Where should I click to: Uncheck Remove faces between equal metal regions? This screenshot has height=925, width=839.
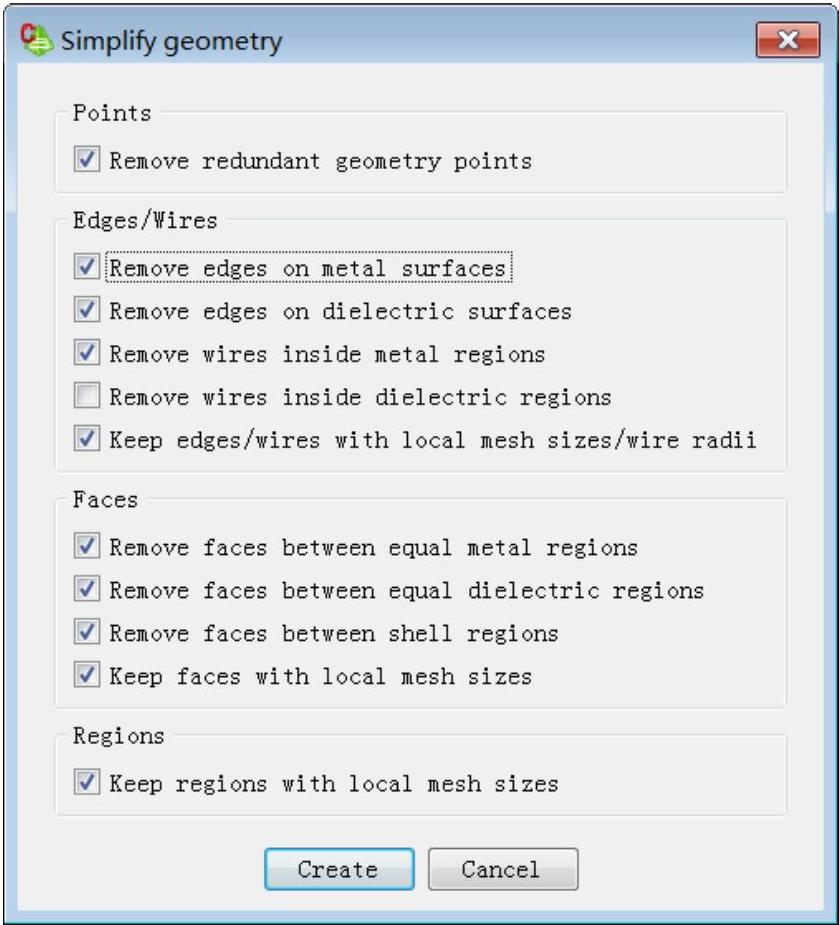pos(87,546)
